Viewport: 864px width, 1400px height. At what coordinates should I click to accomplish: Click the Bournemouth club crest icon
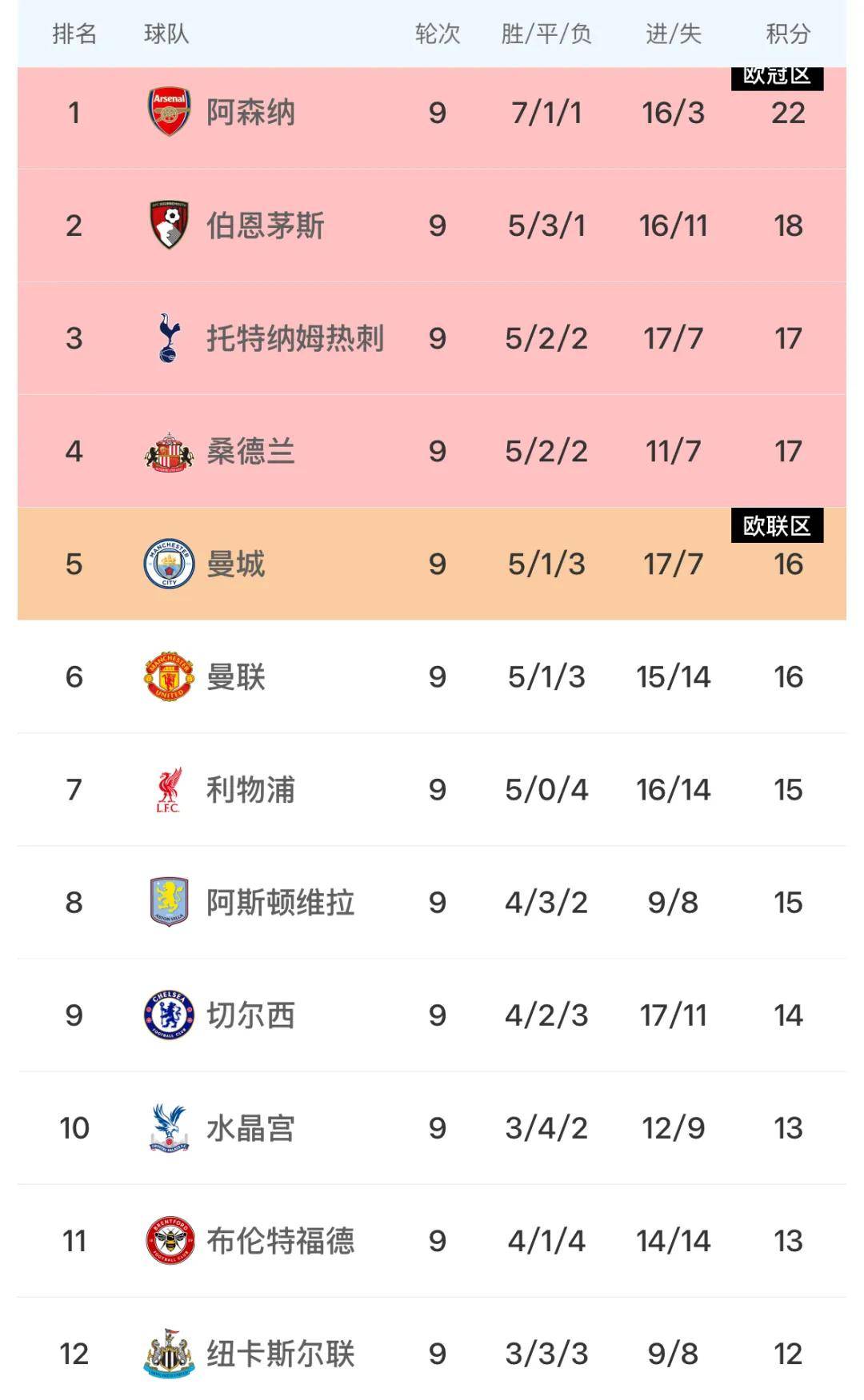tap(169, 225)
